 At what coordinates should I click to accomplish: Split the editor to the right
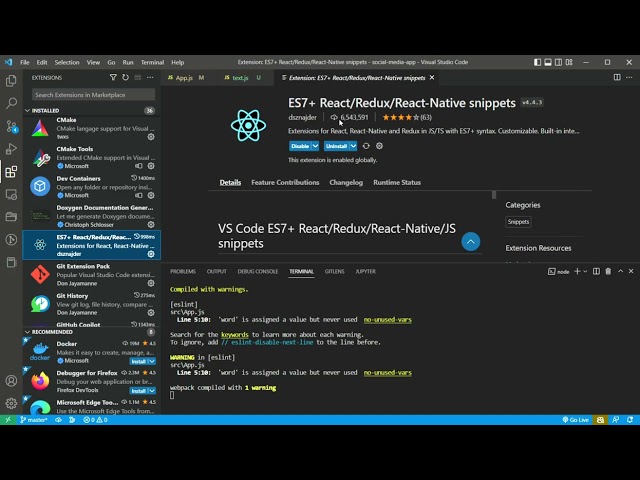(x=617, y=78)
